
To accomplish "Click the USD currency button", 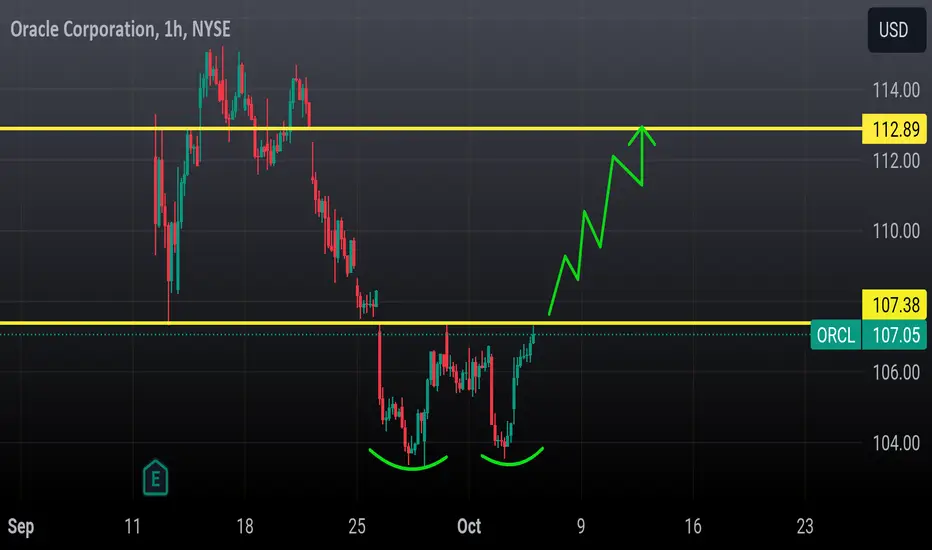I will (896, 30).
